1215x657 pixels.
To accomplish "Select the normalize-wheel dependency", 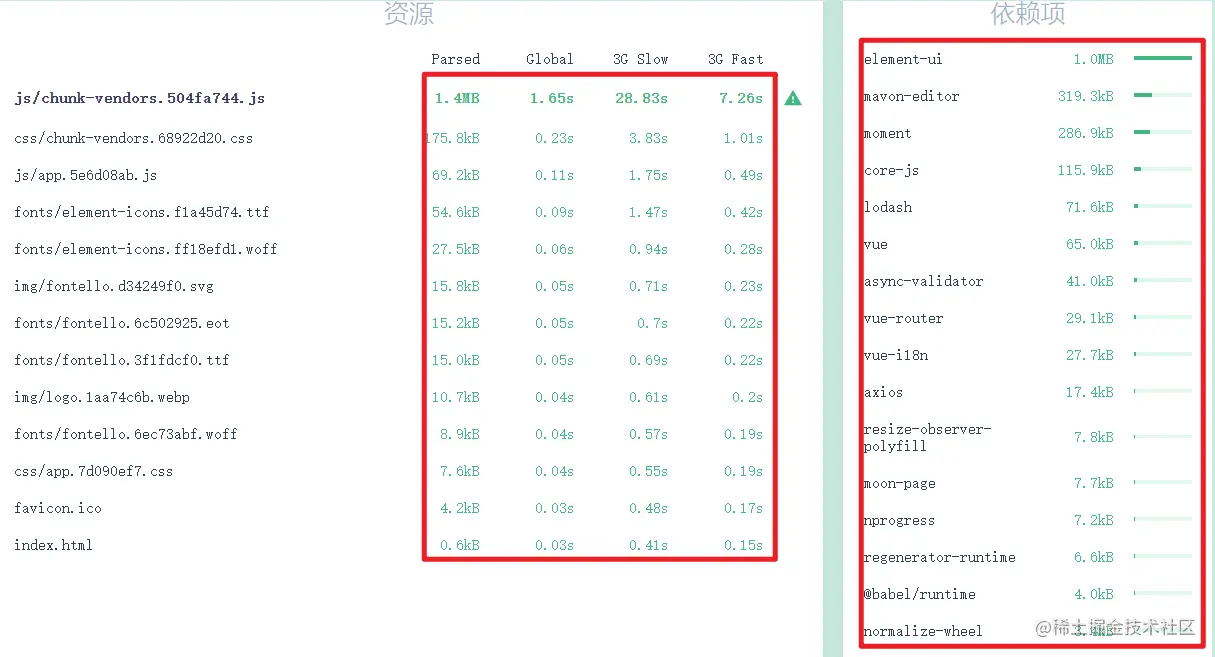I will coord(923,631).
